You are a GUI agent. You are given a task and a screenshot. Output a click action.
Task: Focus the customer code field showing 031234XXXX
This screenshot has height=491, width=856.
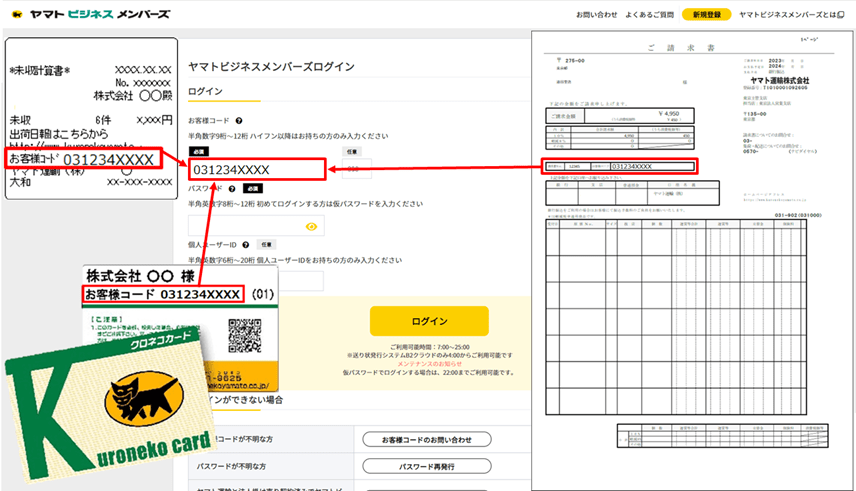pyautogui.click(x=257, y=169)
